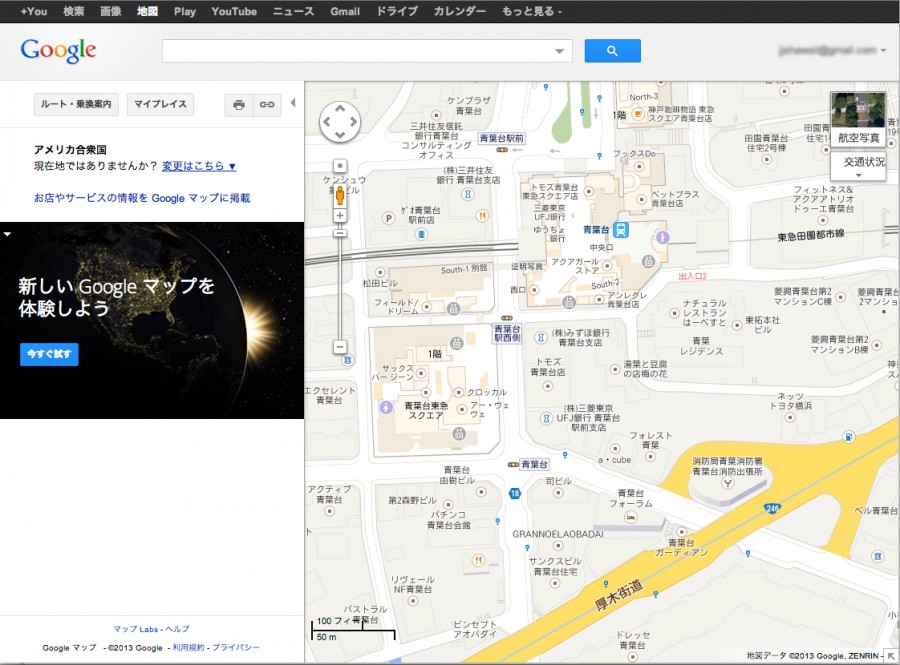Click the GRANNOELAOBADAI place label
This screenshot has width=900, height=665.
click(x=558, y=534)
